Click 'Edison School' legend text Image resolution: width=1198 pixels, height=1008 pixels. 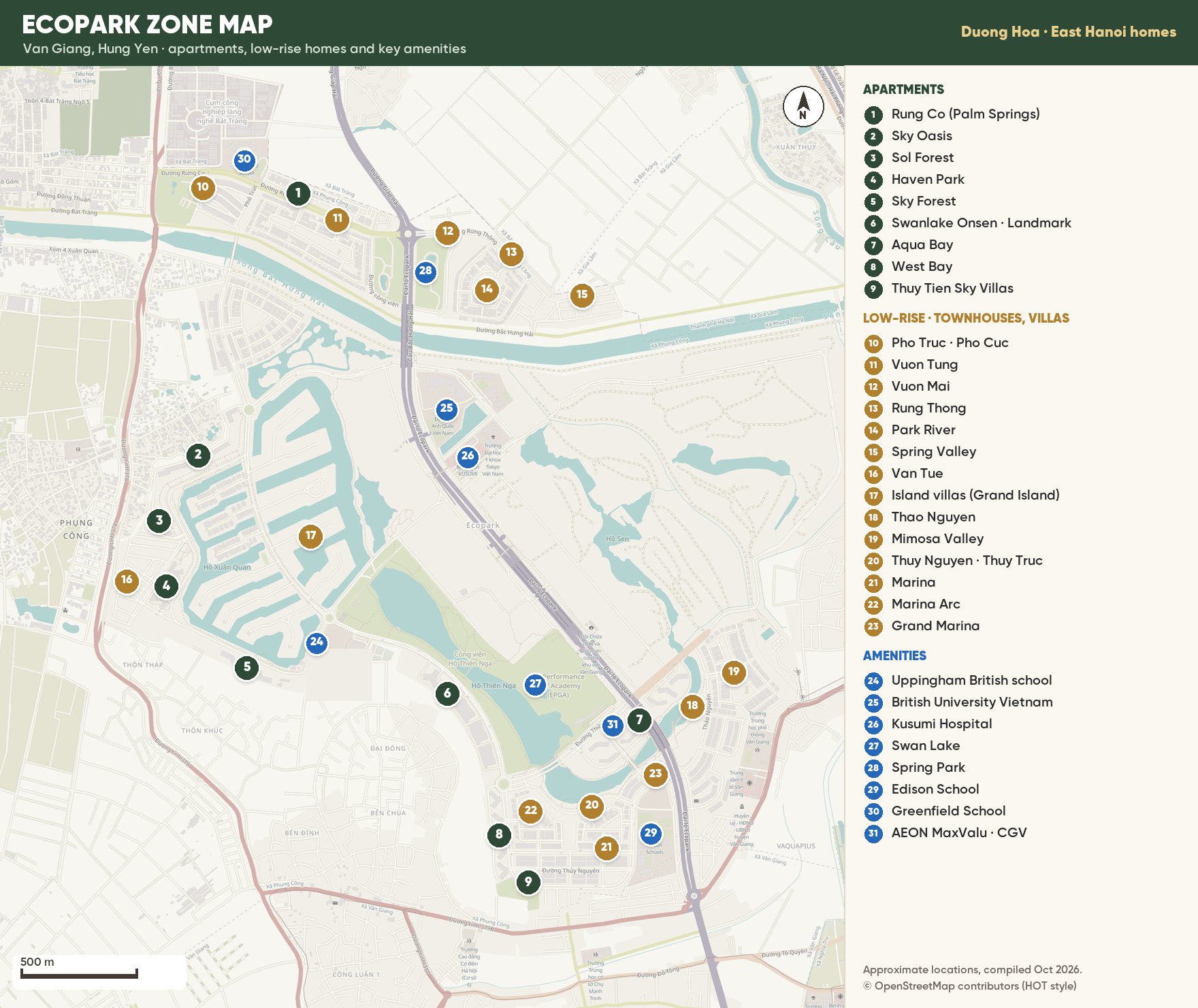[x=935, y=789]
